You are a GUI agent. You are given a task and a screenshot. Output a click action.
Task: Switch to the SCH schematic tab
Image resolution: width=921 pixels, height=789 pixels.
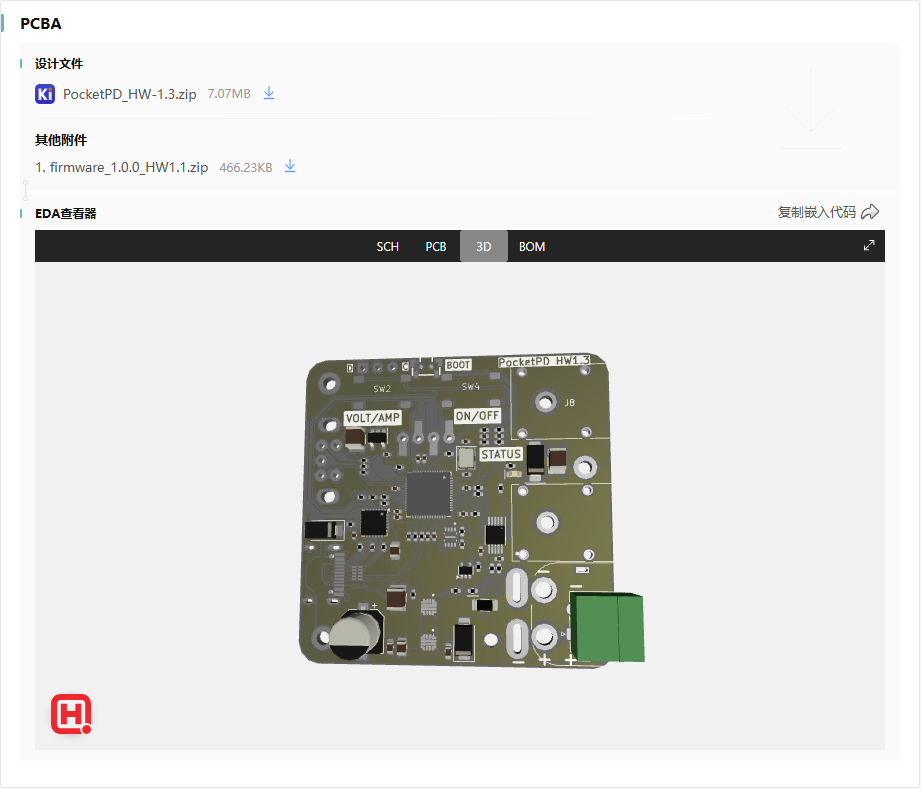387,247
